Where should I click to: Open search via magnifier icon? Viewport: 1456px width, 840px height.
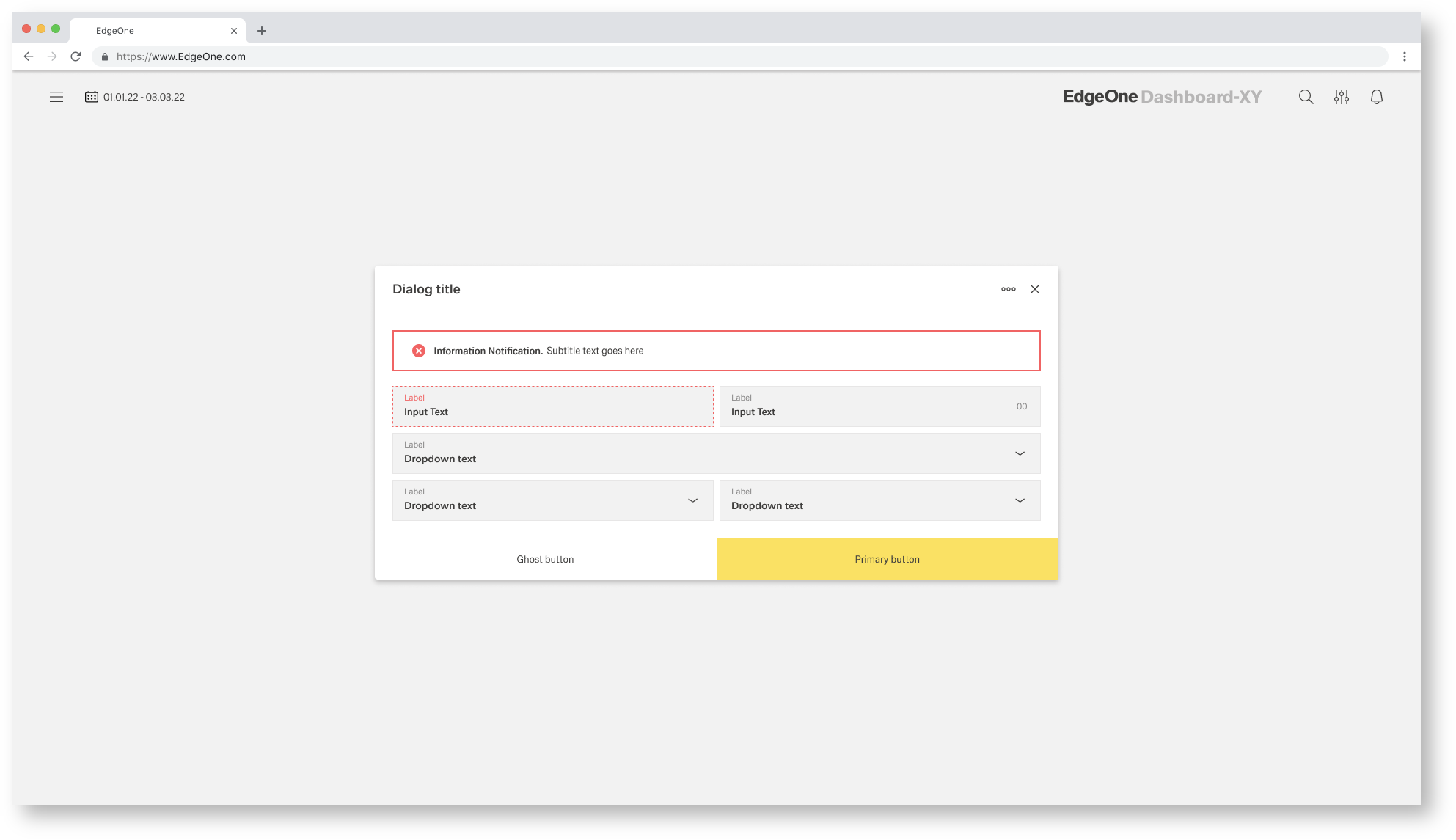point(1306,97)
